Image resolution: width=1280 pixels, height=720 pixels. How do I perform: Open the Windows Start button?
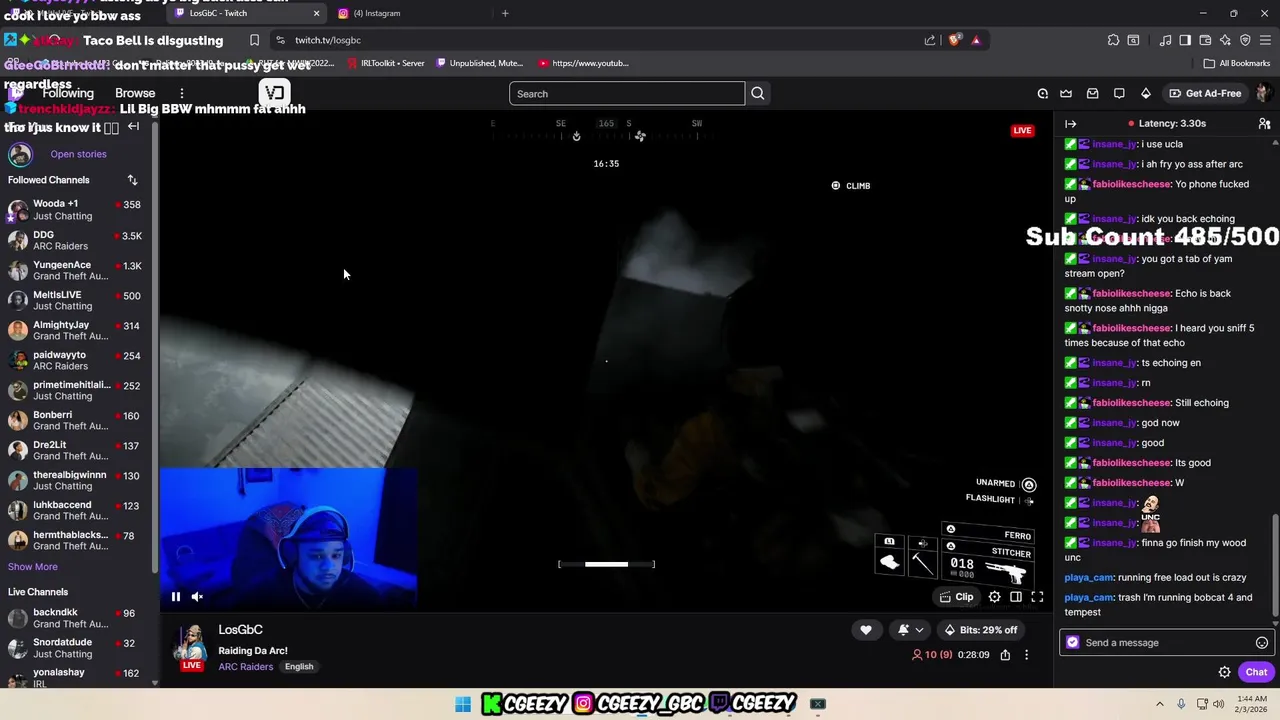(x=462, y=704)
